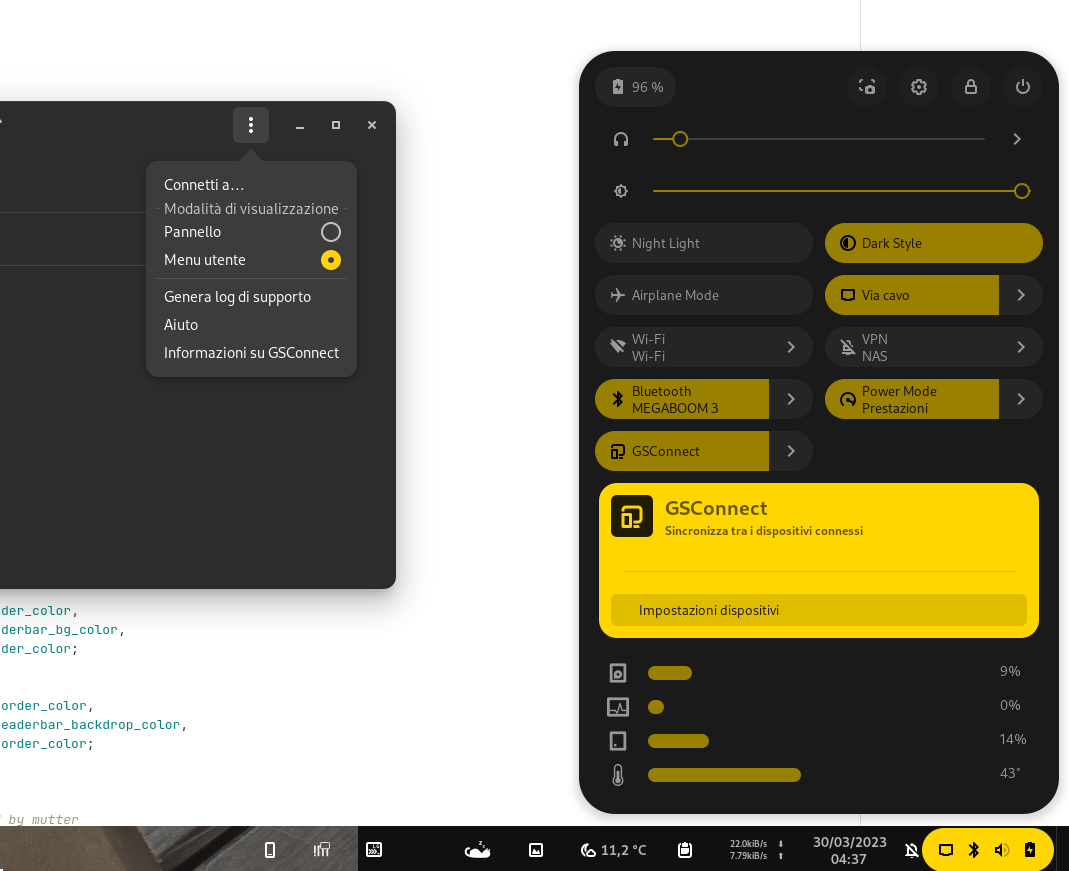Open the three-dot menu button in GSConnect window
The width and height of the screenshot is (1069, 871).
pos(251,125)
